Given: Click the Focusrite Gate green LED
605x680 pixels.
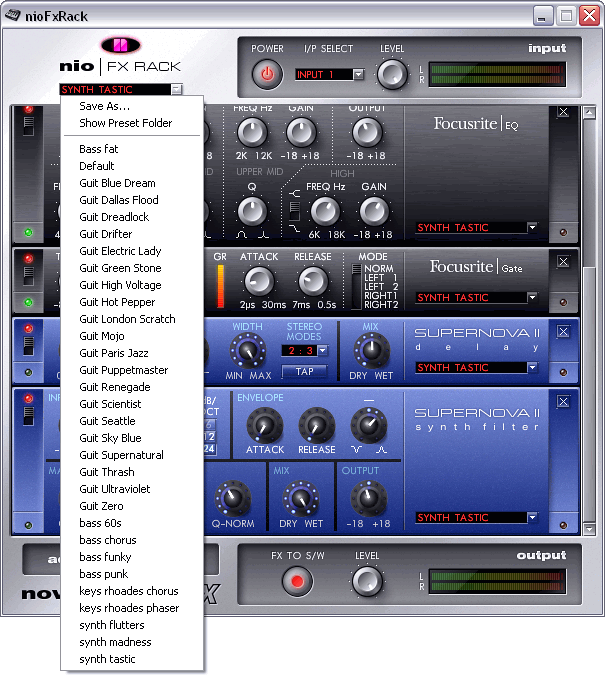Looking at the screenshot, I should coord(29,302).
